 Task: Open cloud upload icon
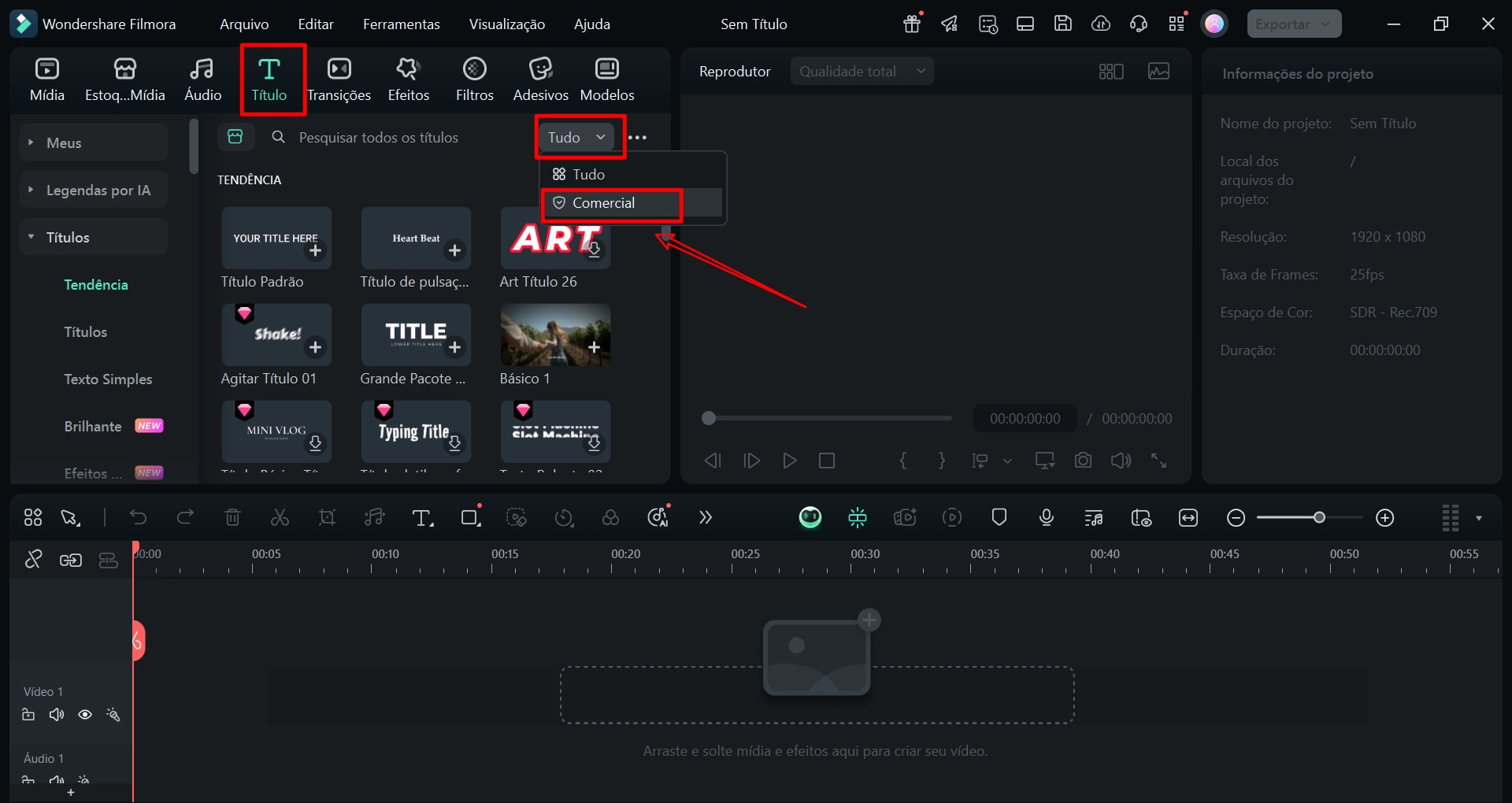(x=1100, y=24)
